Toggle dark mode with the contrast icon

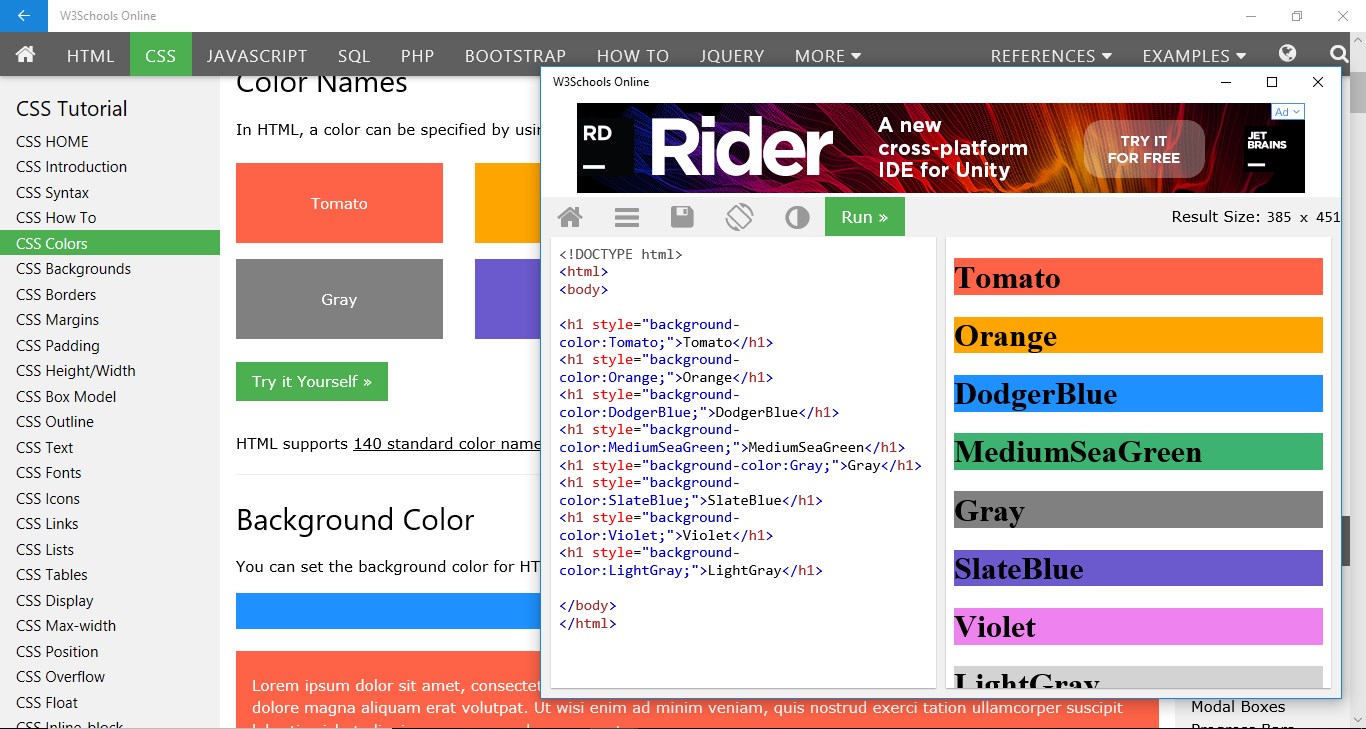(797, 216)
